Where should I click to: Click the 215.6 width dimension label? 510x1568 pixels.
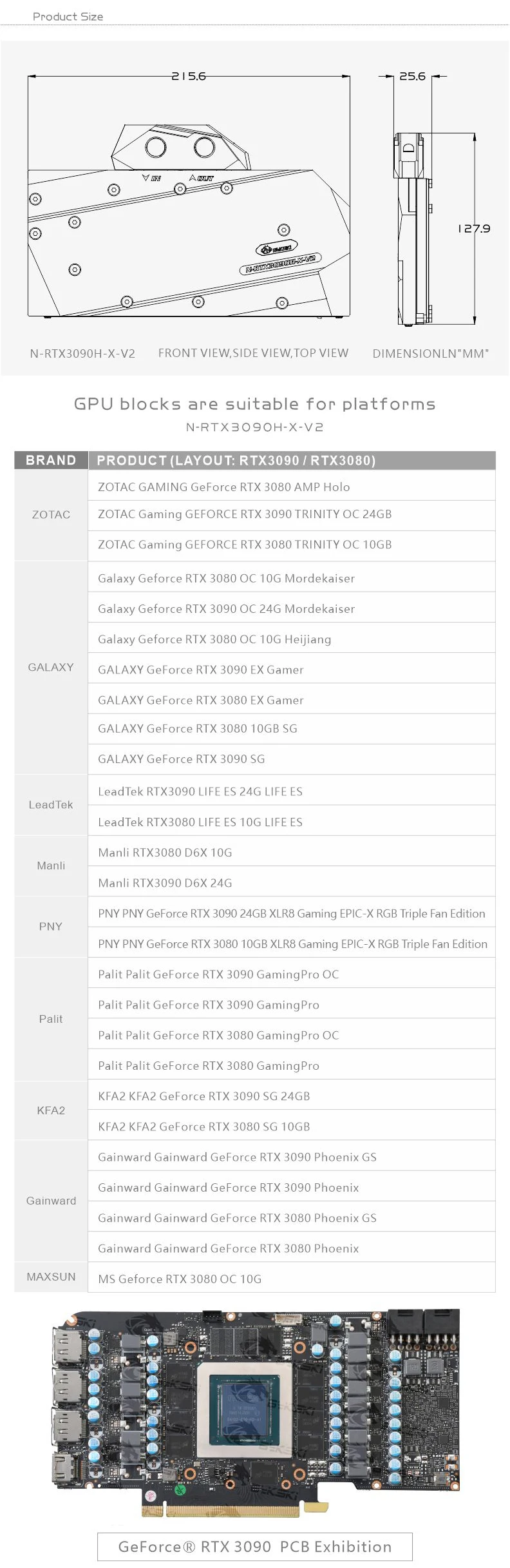point(189,76)
